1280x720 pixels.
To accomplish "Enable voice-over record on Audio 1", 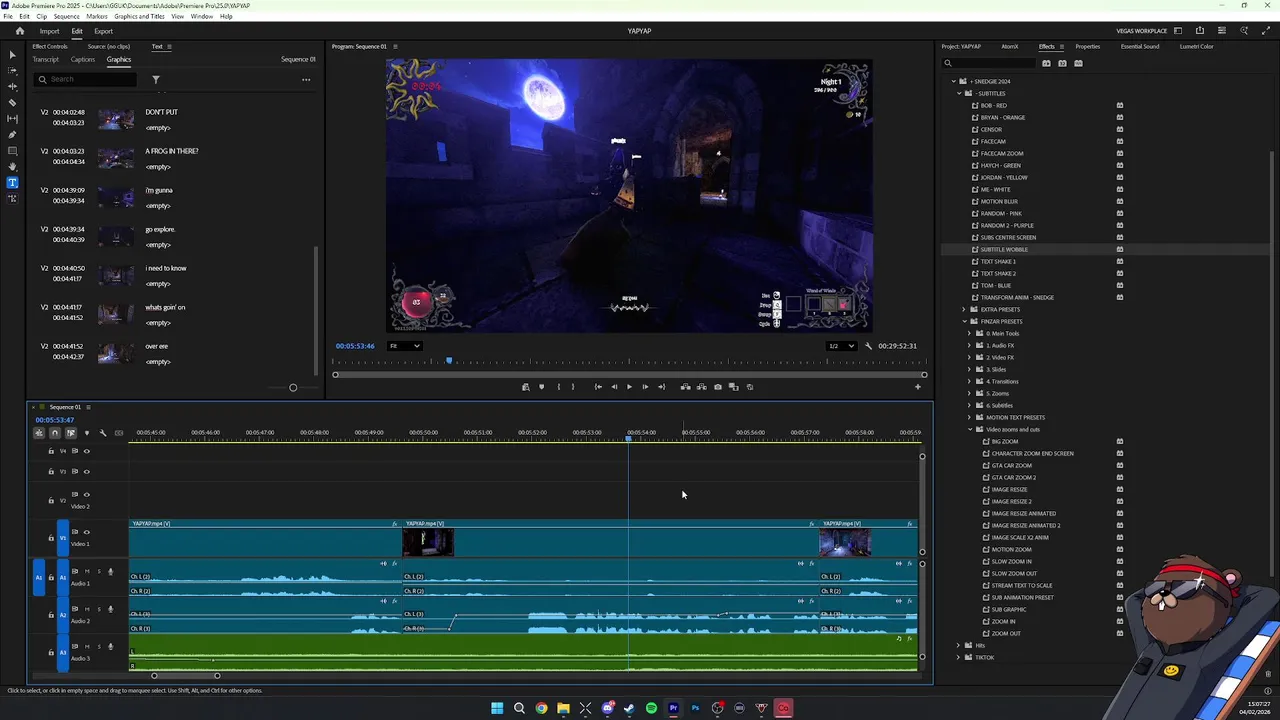I will [110, 571].
